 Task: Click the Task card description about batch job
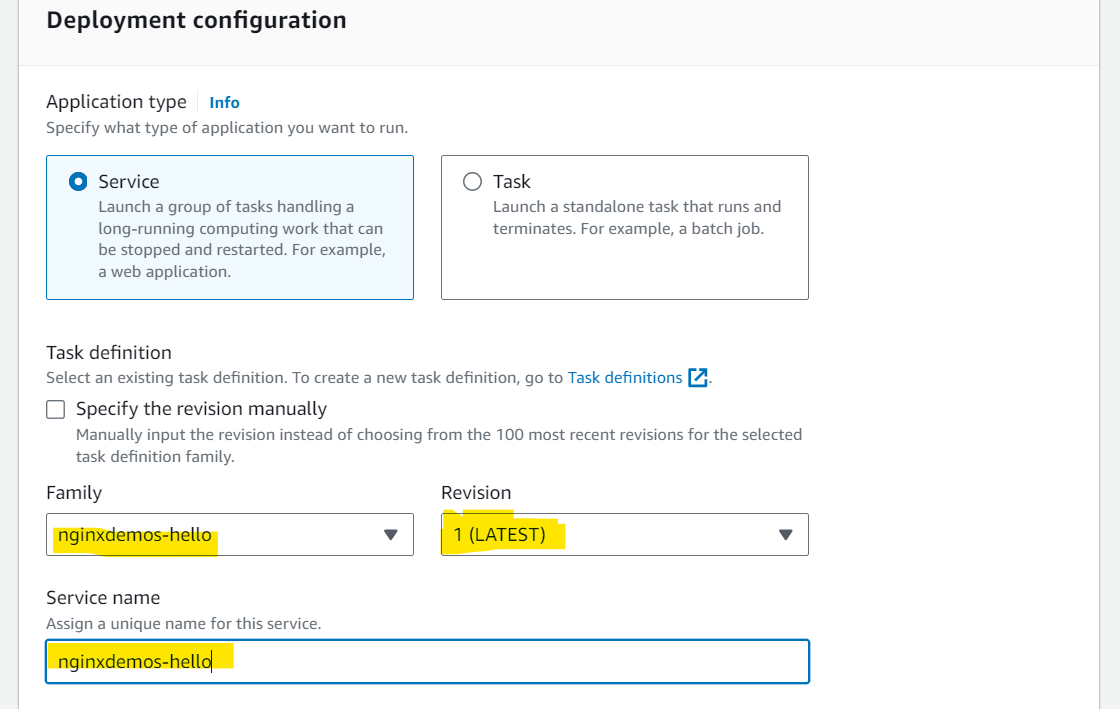[x=637, y=218]
